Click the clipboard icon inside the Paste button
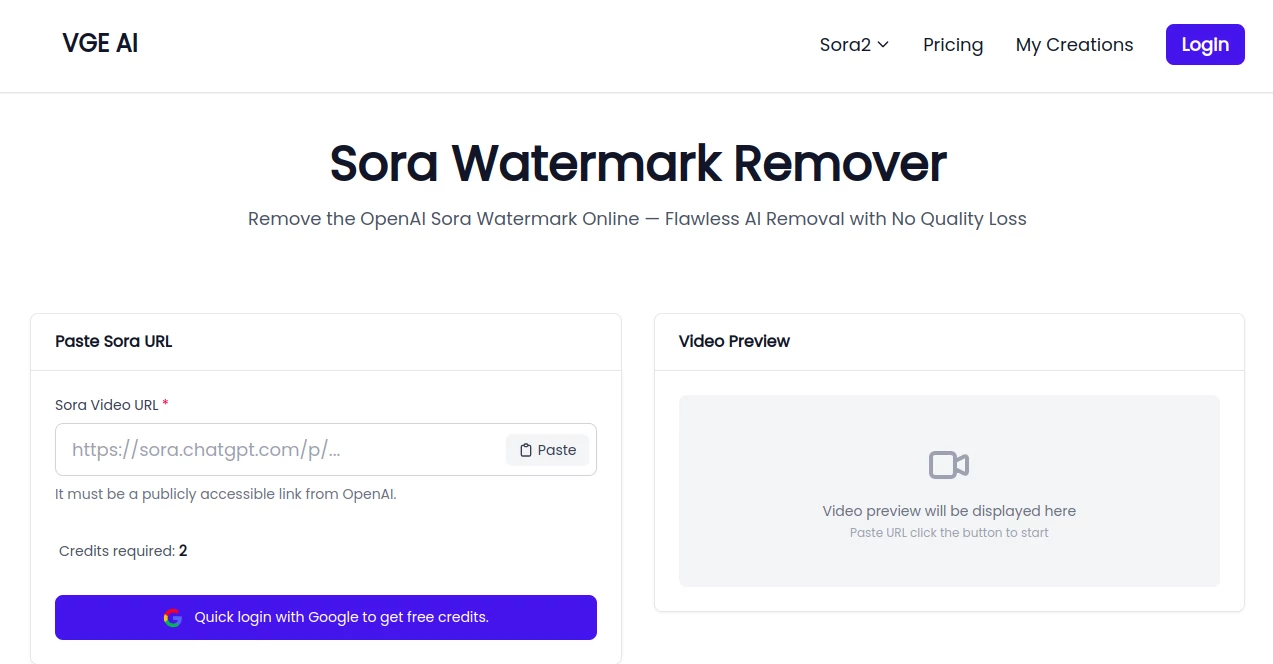 coord(524,449)
